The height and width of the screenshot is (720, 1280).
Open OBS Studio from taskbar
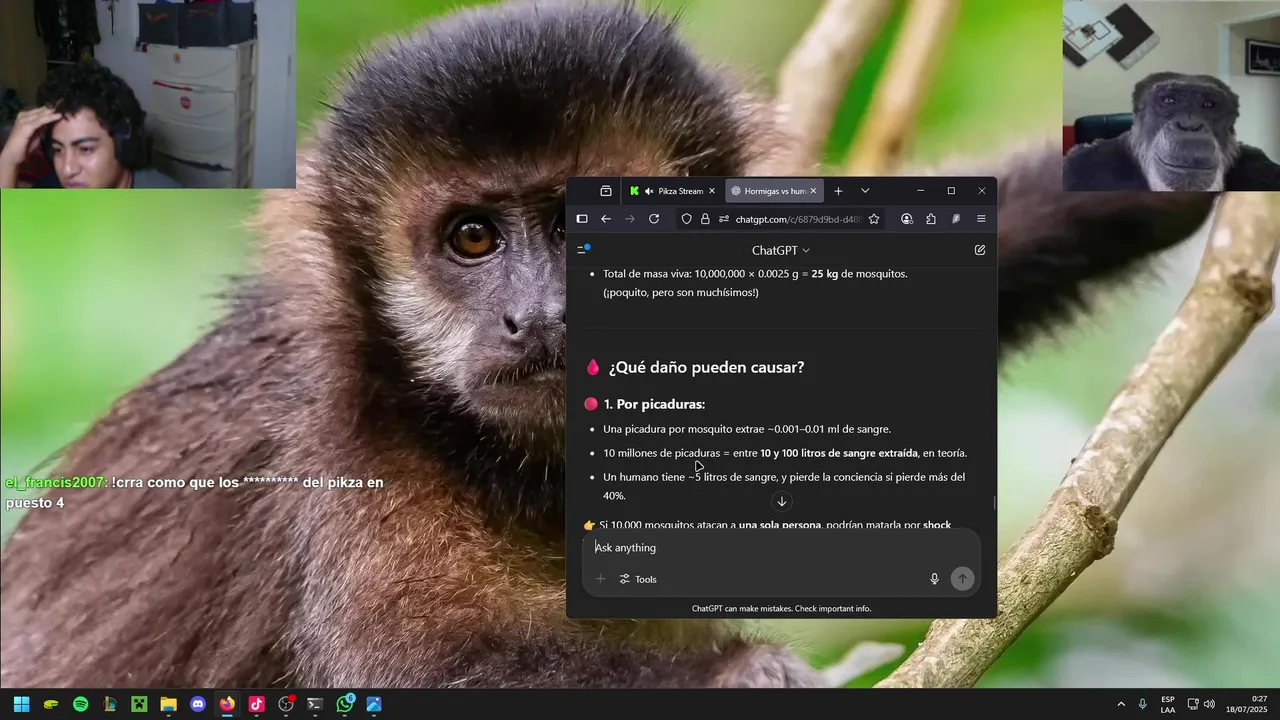click(286, 704)
